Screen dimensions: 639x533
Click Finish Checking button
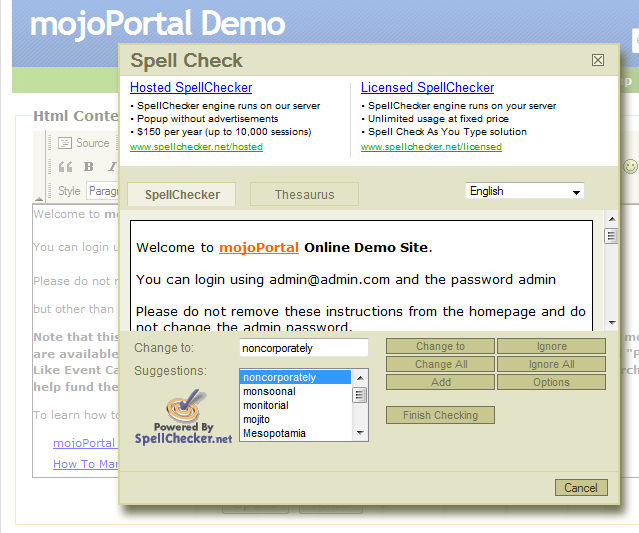(440, 415)
